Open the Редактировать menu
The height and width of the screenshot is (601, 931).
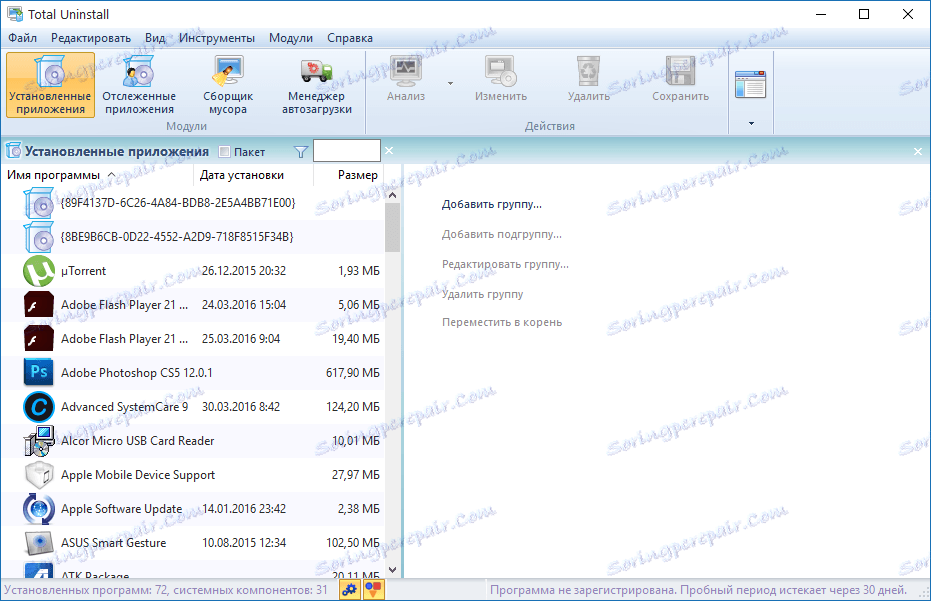click(91, 38)
